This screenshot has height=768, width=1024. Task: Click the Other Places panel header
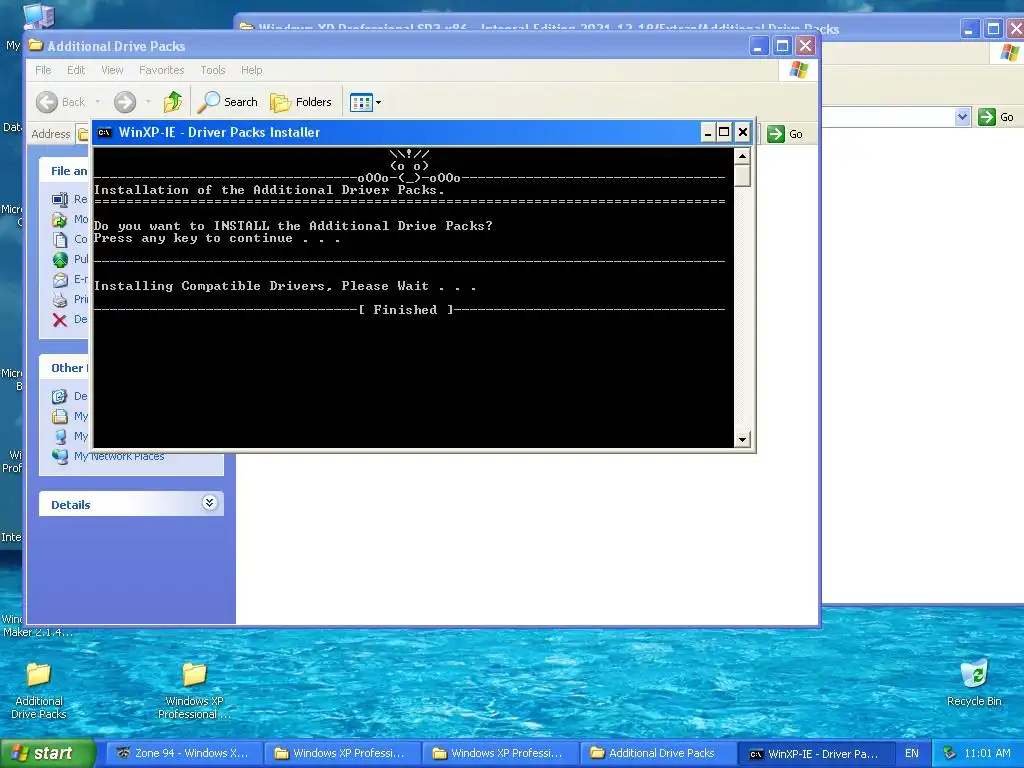coord(65,368)
